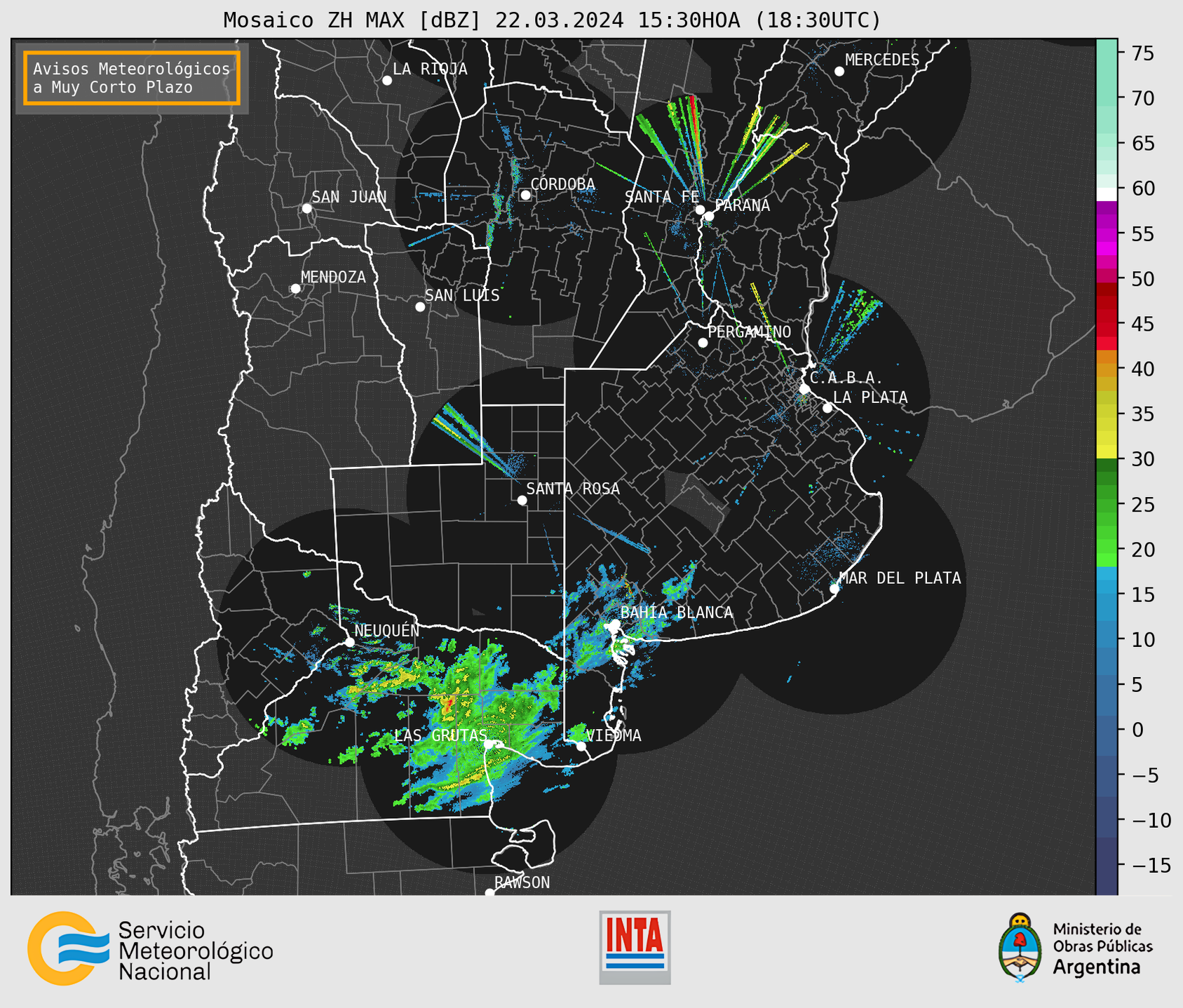Click the INTA logo

click(635, 947)
